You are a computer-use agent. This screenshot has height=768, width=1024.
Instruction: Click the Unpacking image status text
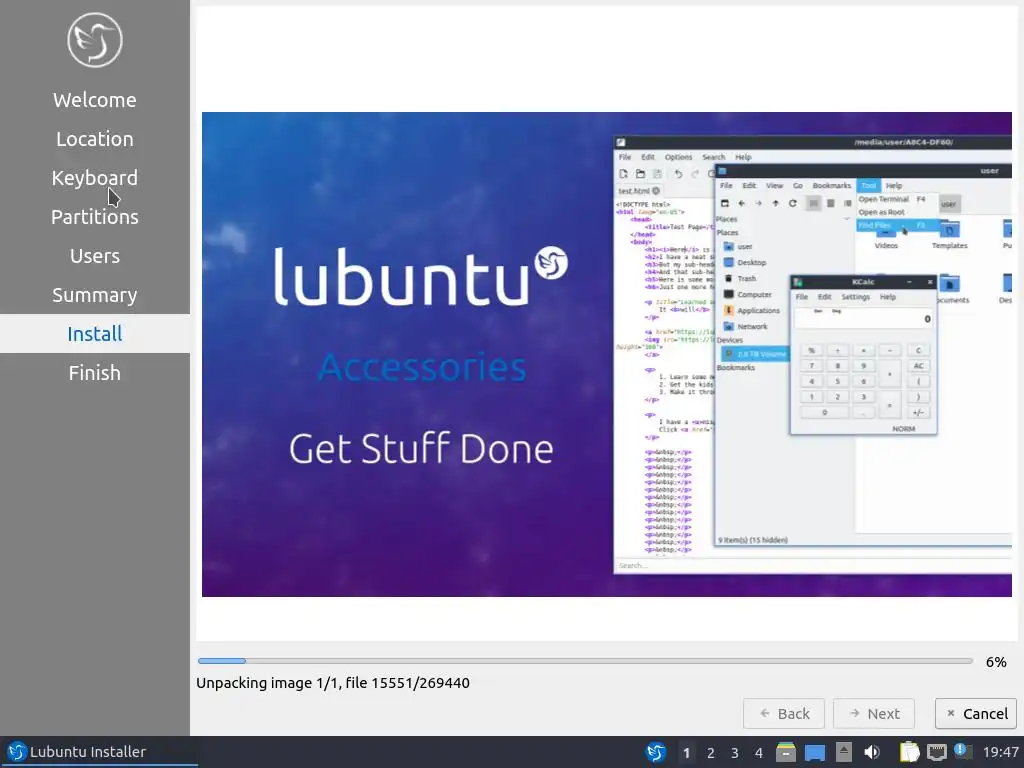pos(333,682)
